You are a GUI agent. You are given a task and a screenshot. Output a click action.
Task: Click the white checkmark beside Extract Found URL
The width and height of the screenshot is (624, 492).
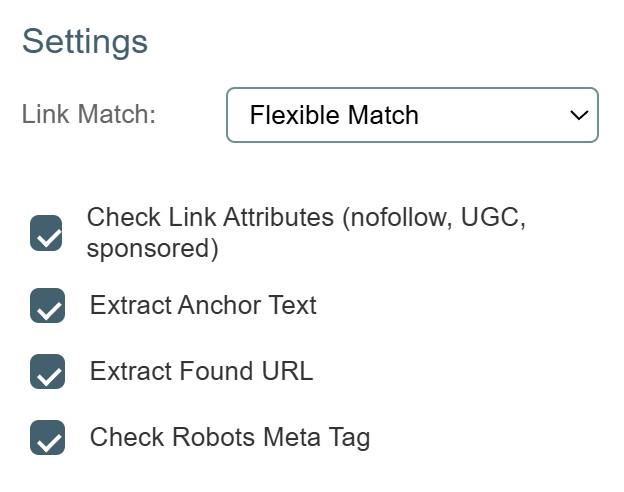tap(48, 375)
